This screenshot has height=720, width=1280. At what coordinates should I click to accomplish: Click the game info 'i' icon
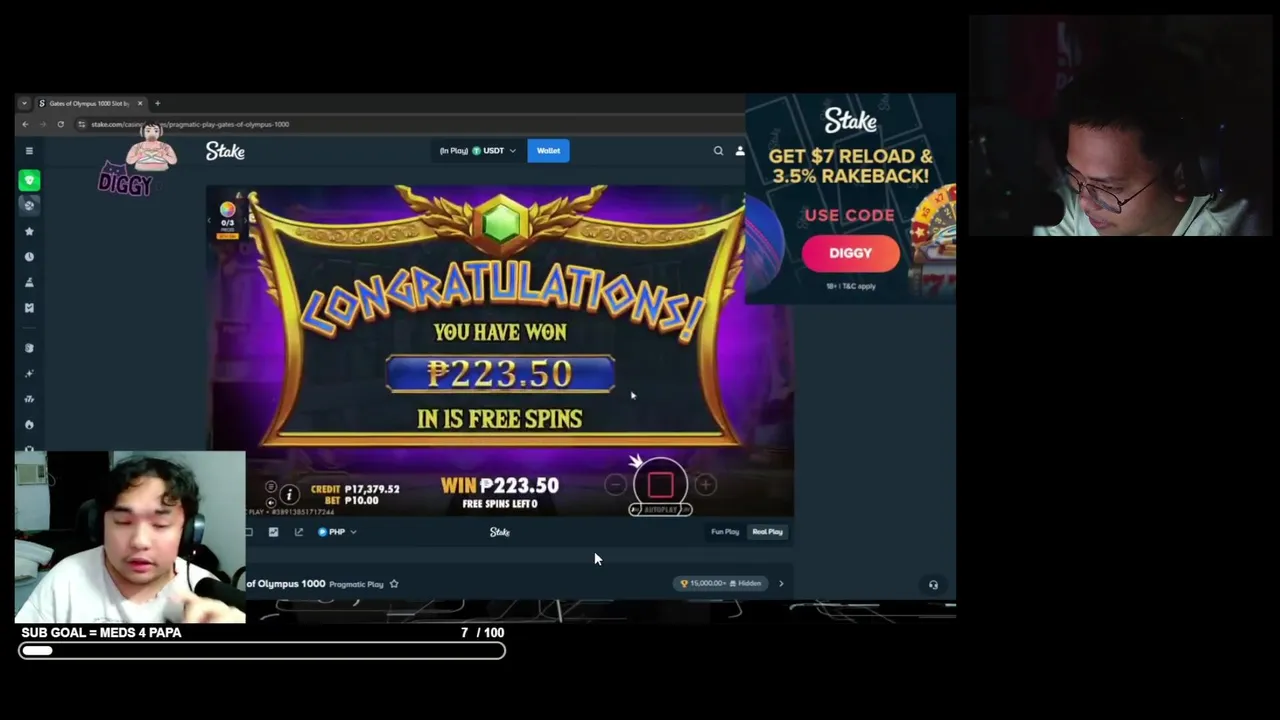(289, 494)
